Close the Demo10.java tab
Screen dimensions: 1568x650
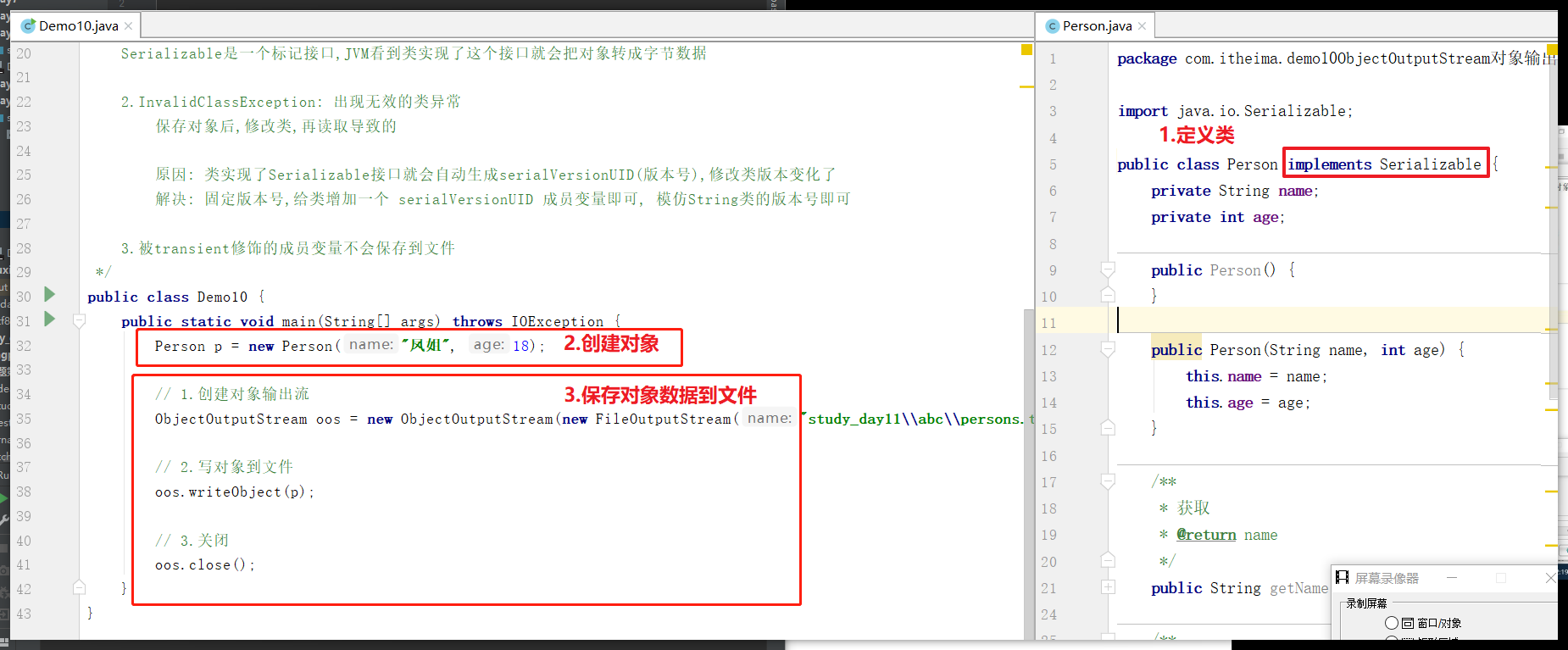pyautogui.click(x=129, y=26)
